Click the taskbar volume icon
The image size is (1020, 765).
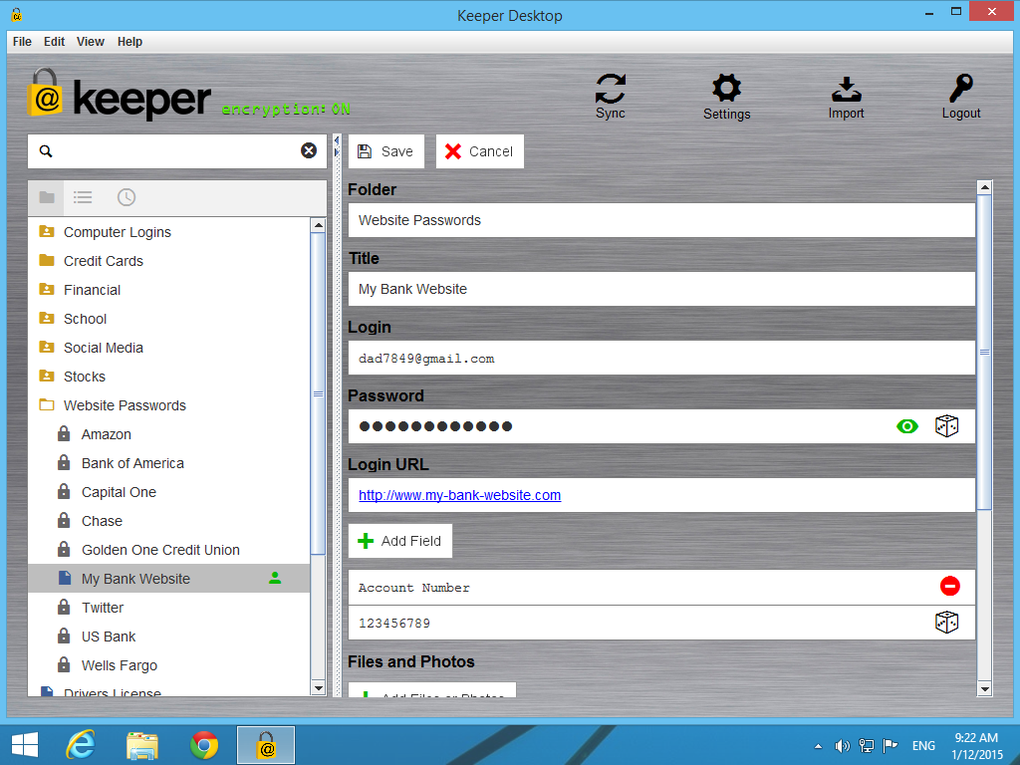(842, 745)
